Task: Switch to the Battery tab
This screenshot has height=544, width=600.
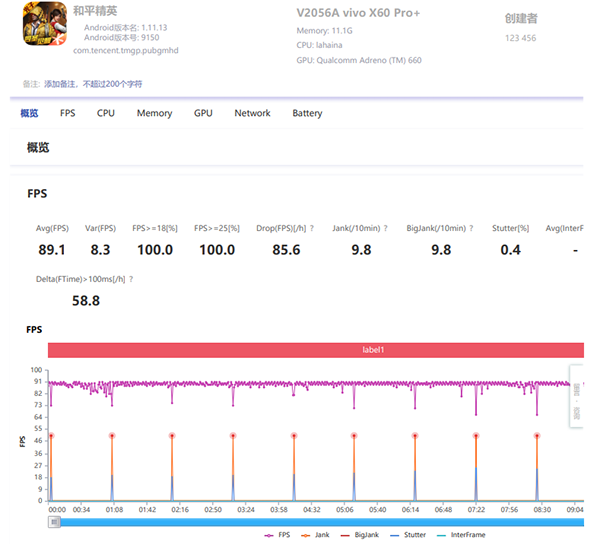Action: (x=307, y=113)
